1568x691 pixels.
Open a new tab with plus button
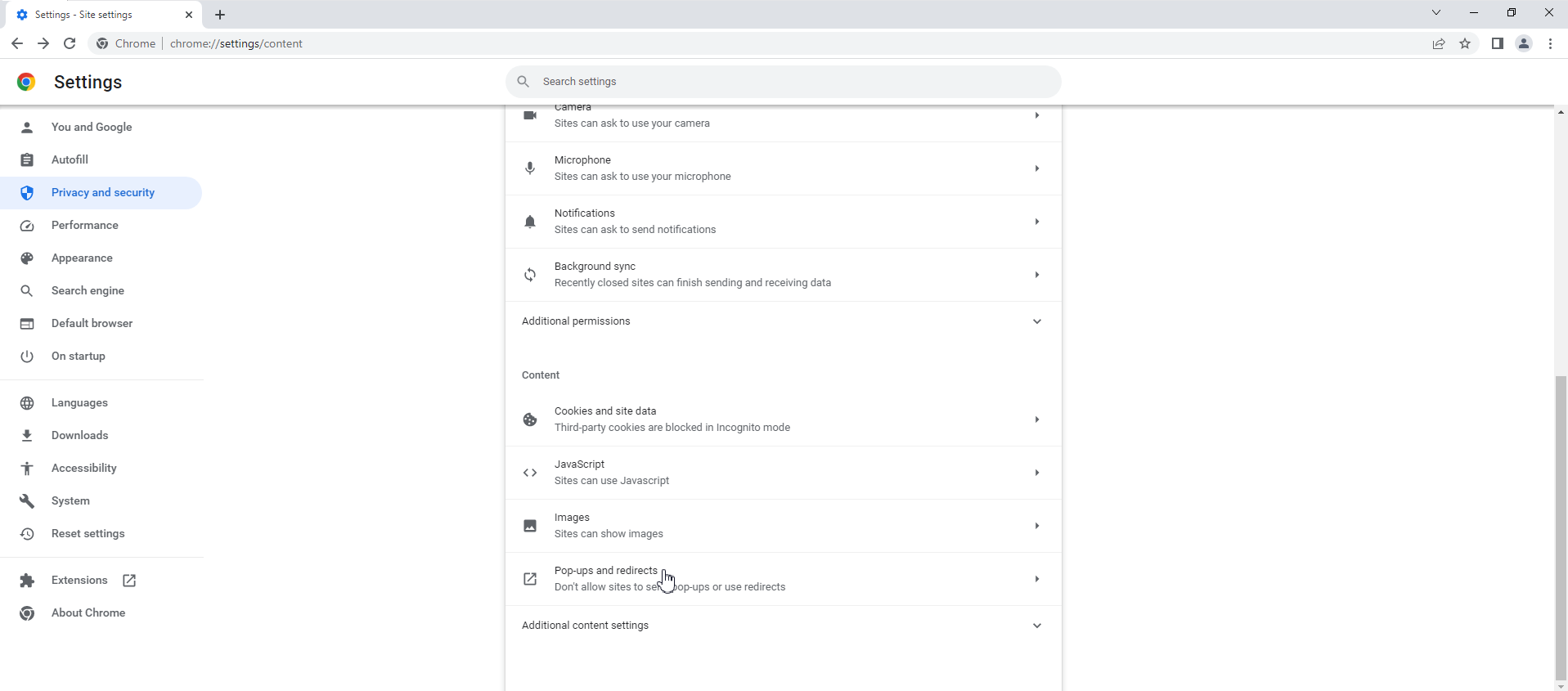(220, 15)
